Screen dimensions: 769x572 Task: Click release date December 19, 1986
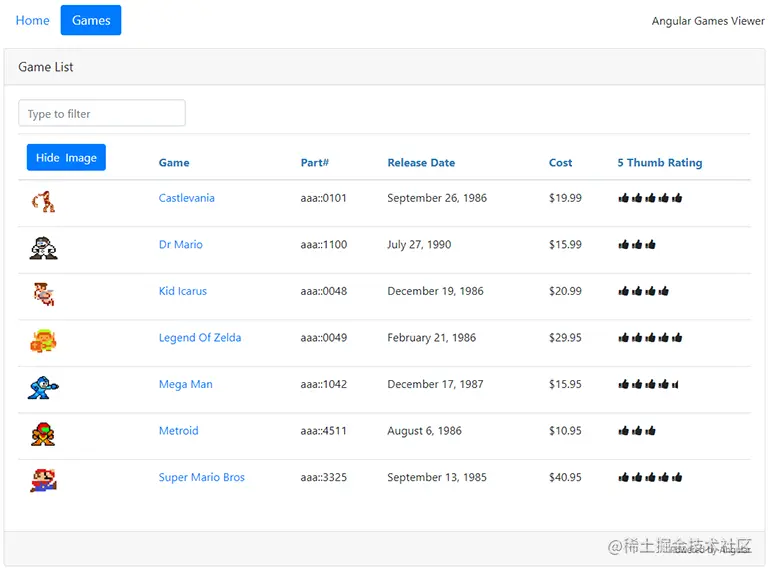pos(436,291)
